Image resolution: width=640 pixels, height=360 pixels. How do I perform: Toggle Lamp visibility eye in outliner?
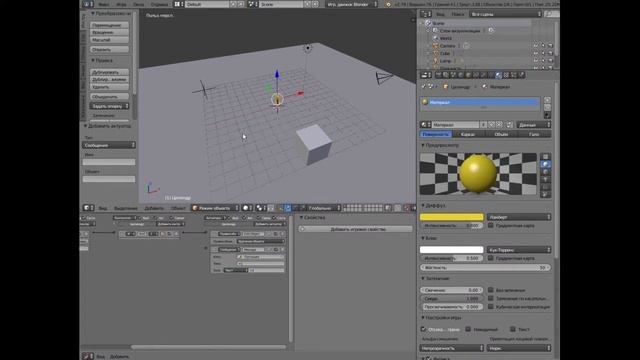coord(536,61)
